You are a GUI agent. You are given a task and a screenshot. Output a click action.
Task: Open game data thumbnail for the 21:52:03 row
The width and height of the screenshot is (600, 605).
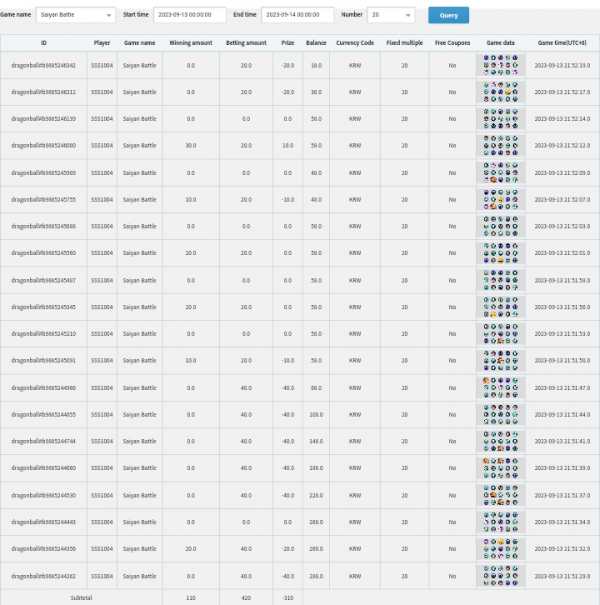(x=500, y=226)
